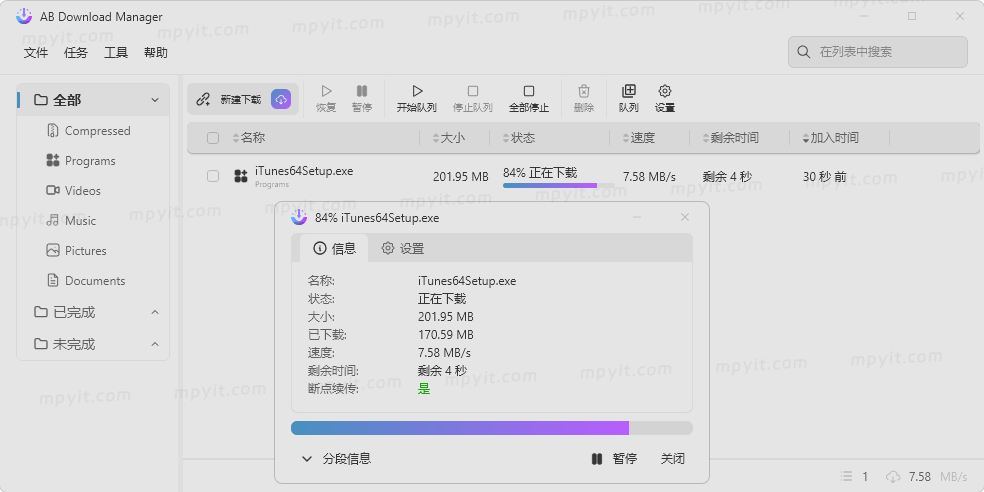Click 暂停 button in download dialog
The image size is (984, 492).
click(614, 459)
